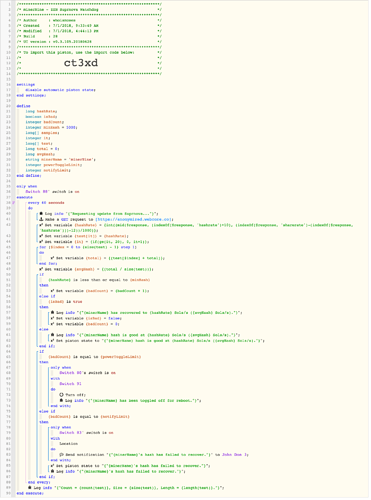Click the "Switch 91" device on line 70
Screen dimensions: 371x500
coord(71,384)
